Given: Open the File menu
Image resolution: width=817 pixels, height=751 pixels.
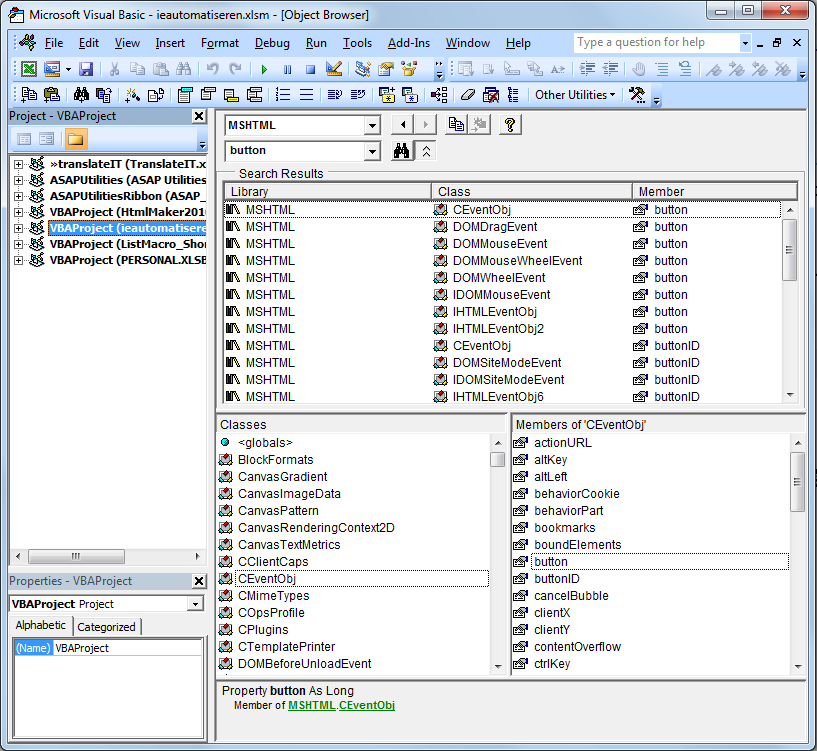Looking at the screenshot, I should [54, 43].
